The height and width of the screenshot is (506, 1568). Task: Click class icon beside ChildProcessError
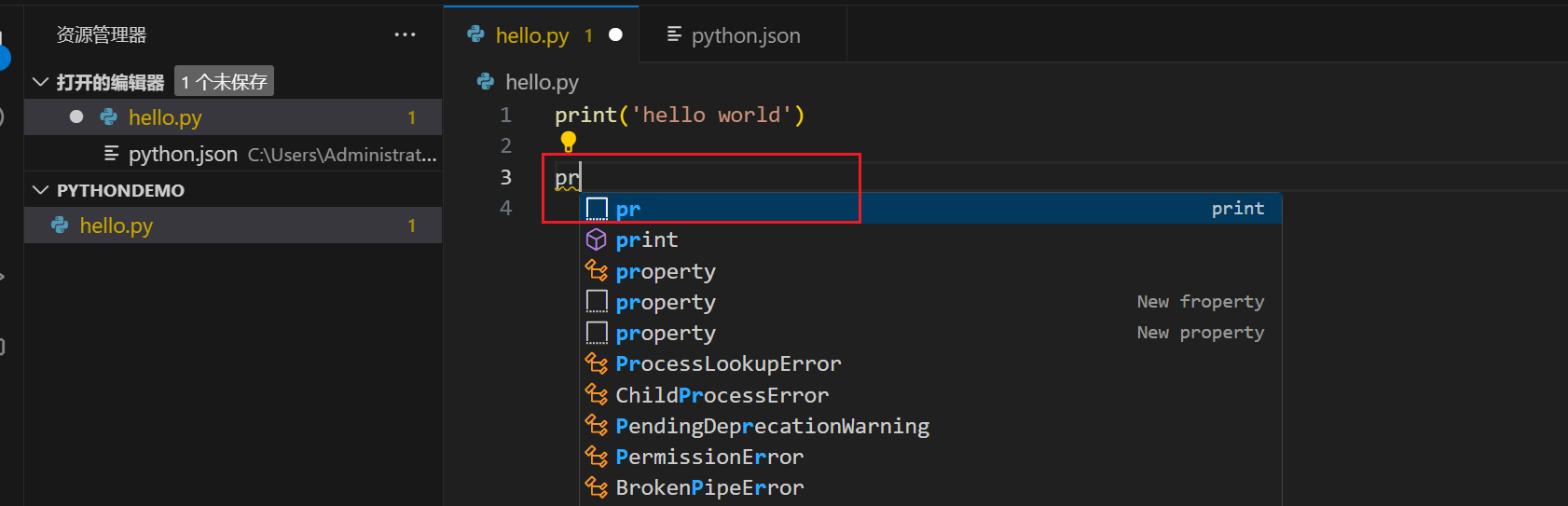point(597,395)
